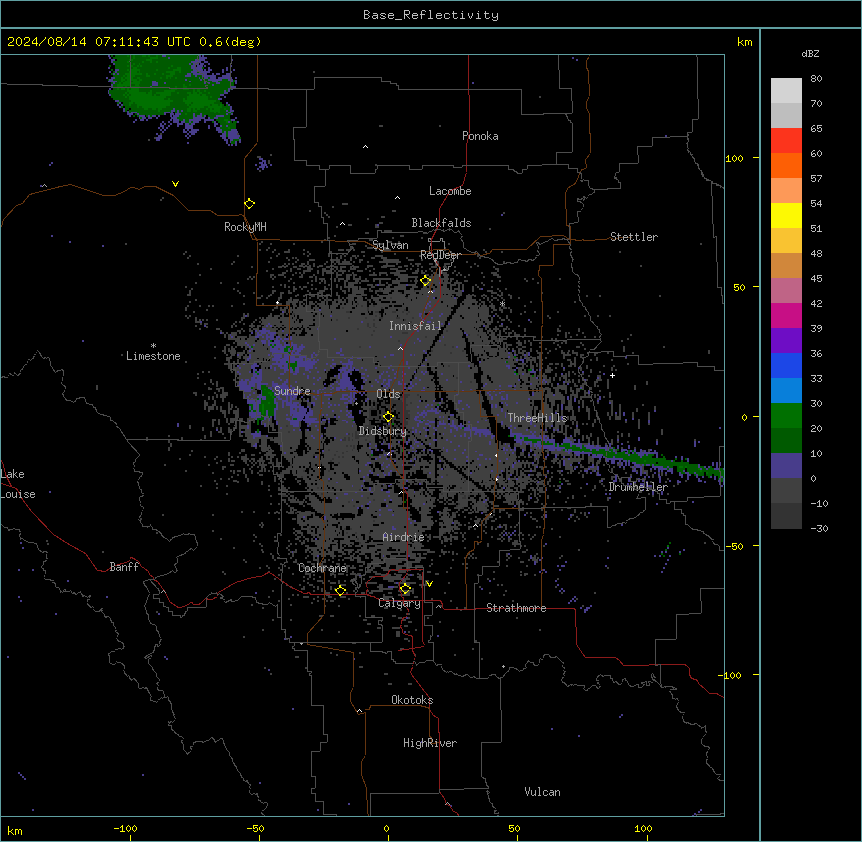Select the HighRiver map label
Image resolution: width=862 pixels, height=842 pixels.
coord(430,743)
